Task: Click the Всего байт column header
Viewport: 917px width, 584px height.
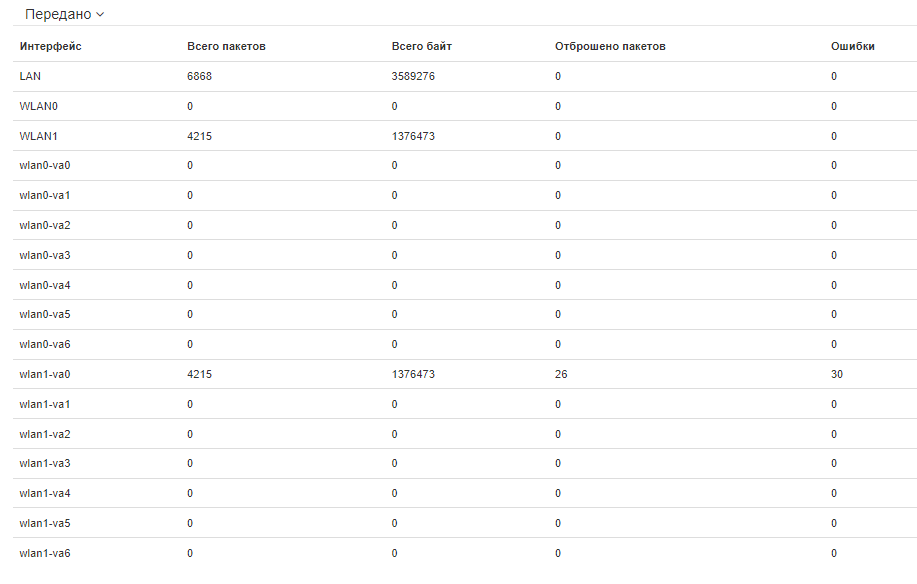Action: click(x=422, y=46)
